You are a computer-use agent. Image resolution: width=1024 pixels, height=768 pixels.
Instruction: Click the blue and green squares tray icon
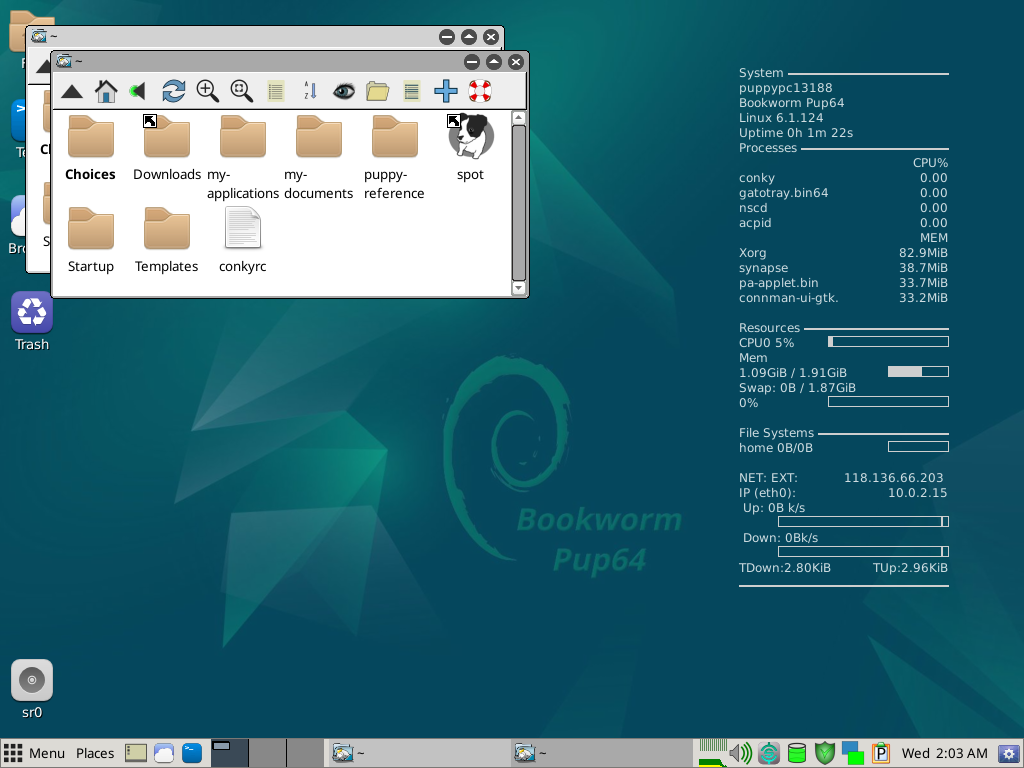853,753
